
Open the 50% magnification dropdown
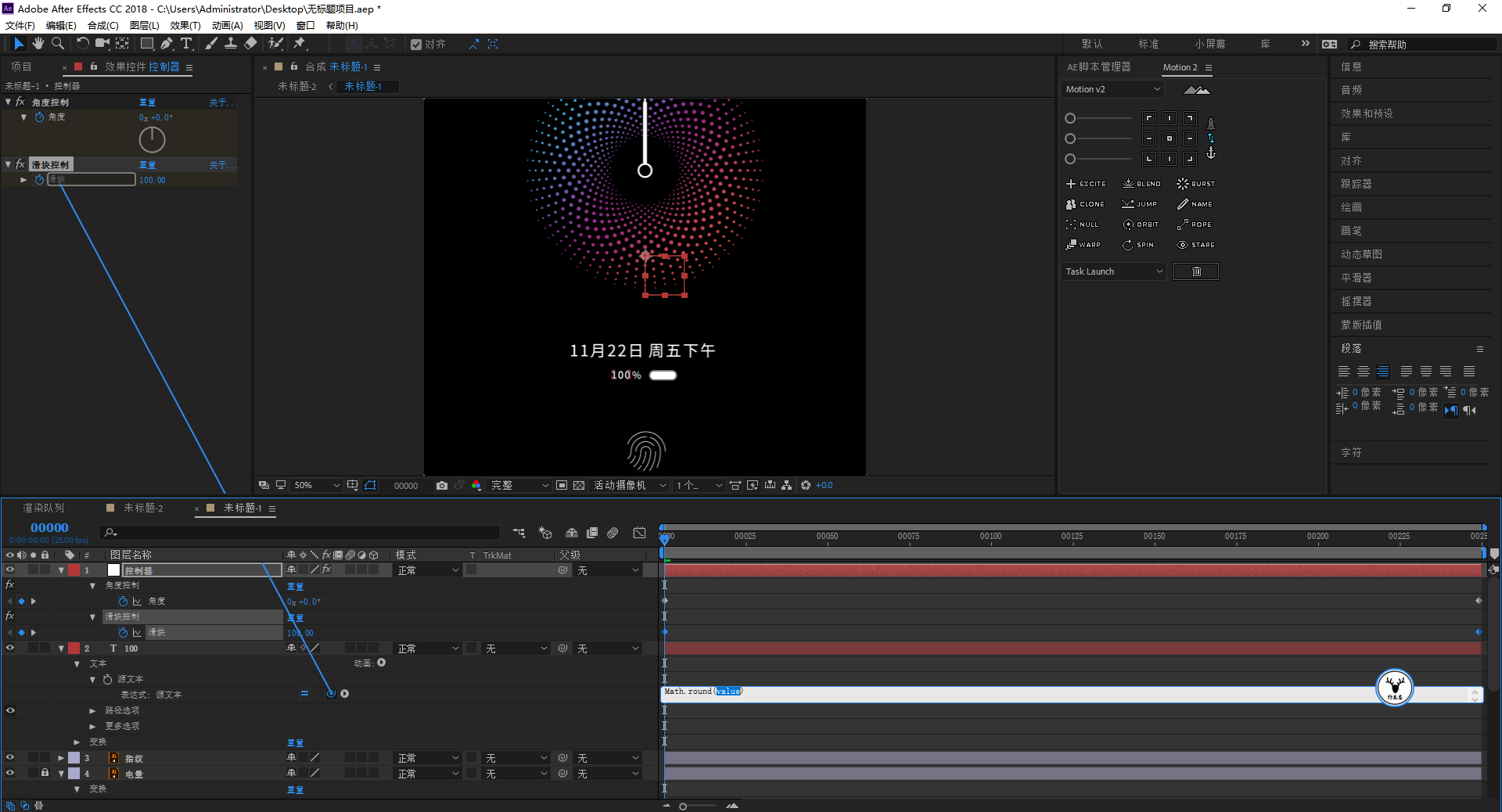click(316, 486)
